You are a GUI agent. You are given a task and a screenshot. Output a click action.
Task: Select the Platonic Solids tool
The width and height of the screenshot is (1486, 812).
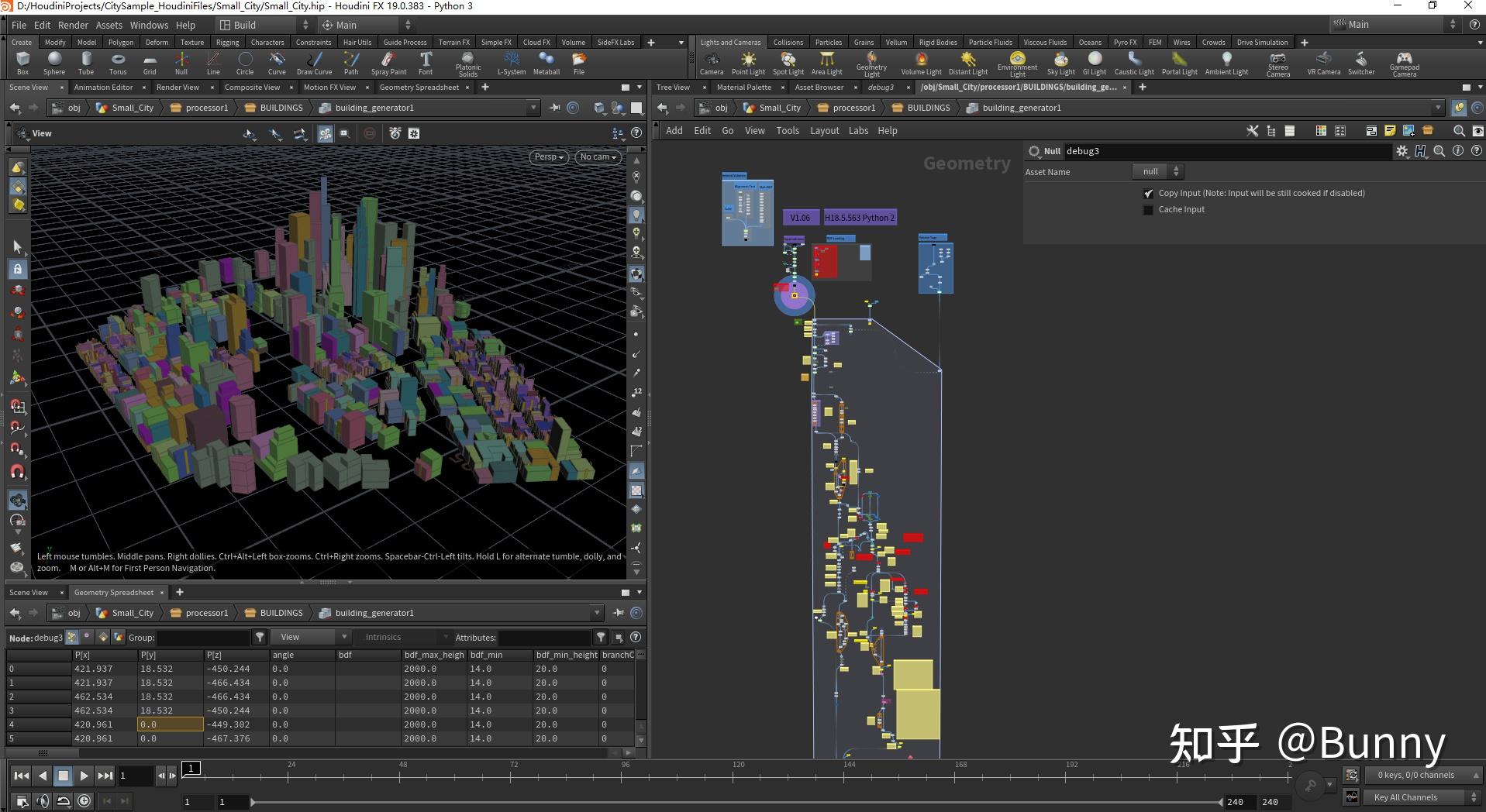pyautogui.click(x=467, y=62)
